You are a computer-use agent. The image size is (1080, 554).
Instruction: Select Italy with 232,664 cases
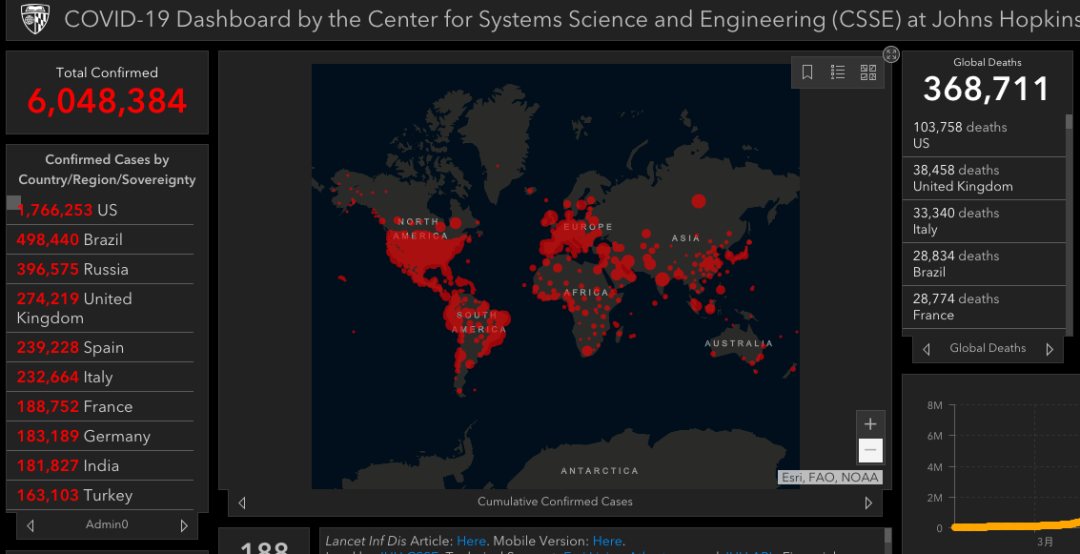pos(101,377)
